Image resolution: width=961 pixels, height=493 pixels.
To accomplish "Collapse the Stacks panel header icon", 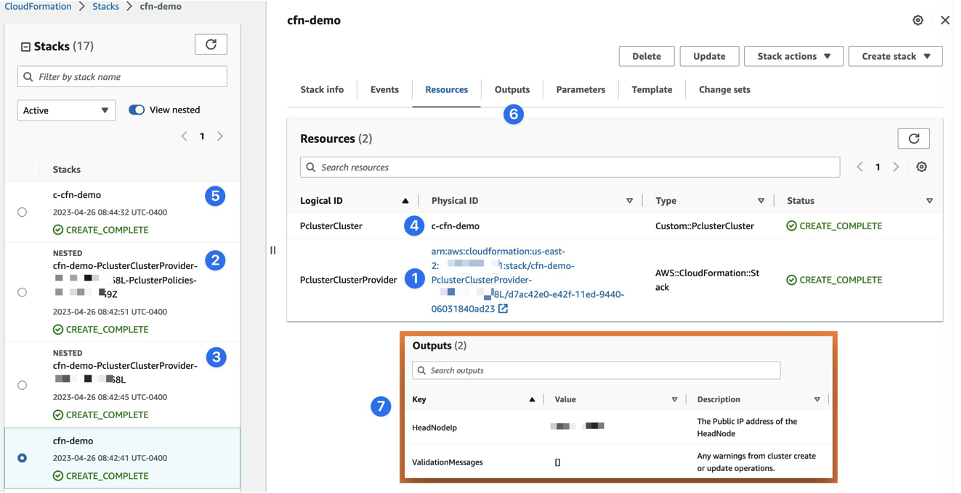I will [26, 47].
